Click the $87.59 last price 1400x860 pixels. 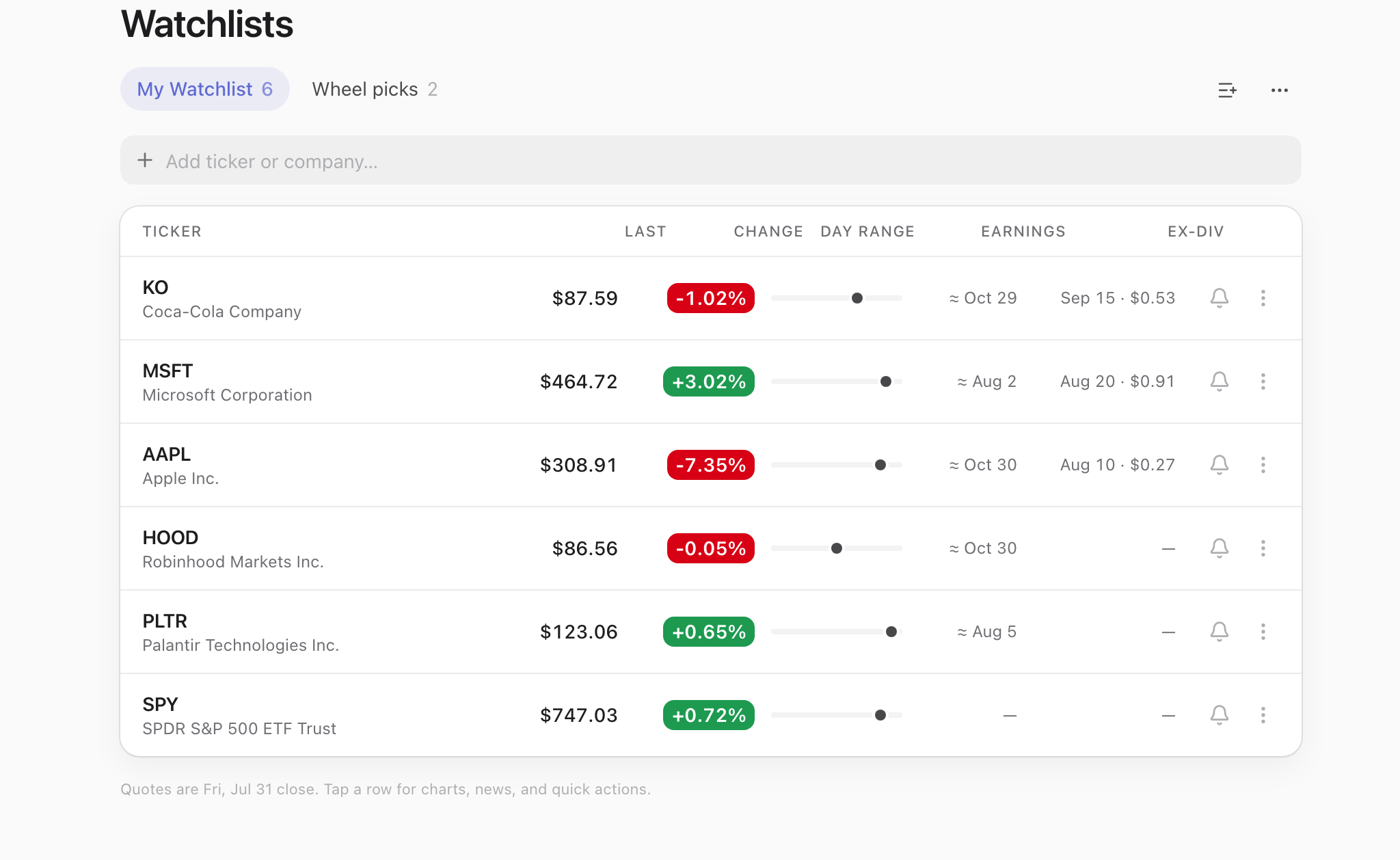point(584,298)
